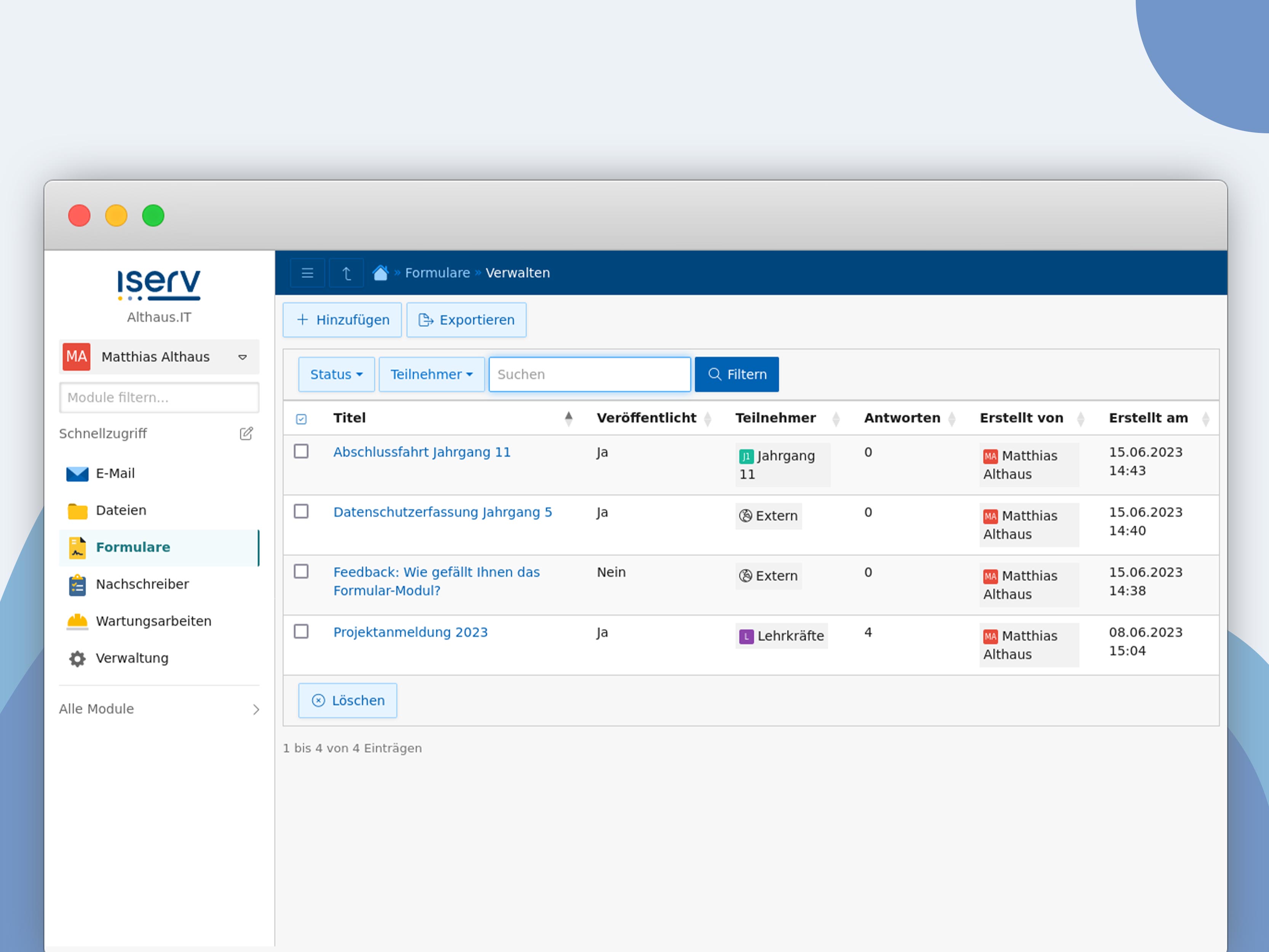Toggle the select-all checkbox in table header
Viewport: 1269px width, 952px height.
tap(301, 419)
